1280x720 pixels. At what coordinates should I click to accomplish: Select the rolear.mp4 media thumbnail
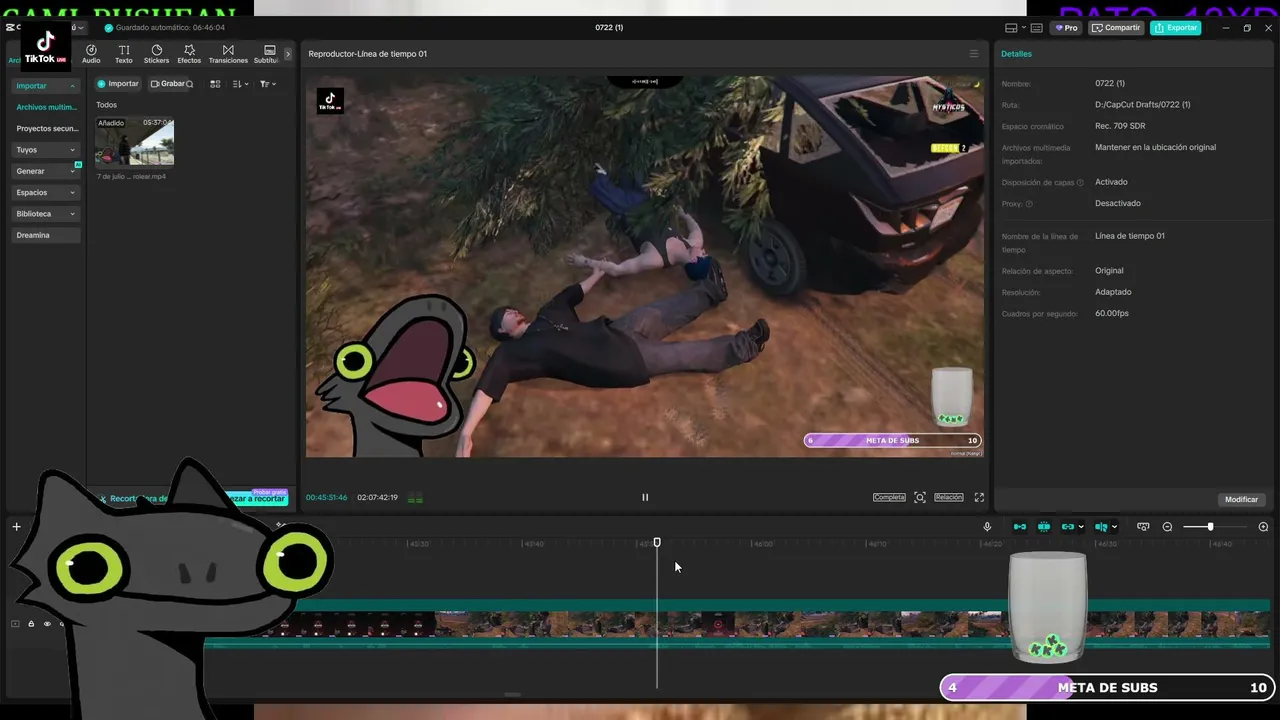tap(135, 141)
